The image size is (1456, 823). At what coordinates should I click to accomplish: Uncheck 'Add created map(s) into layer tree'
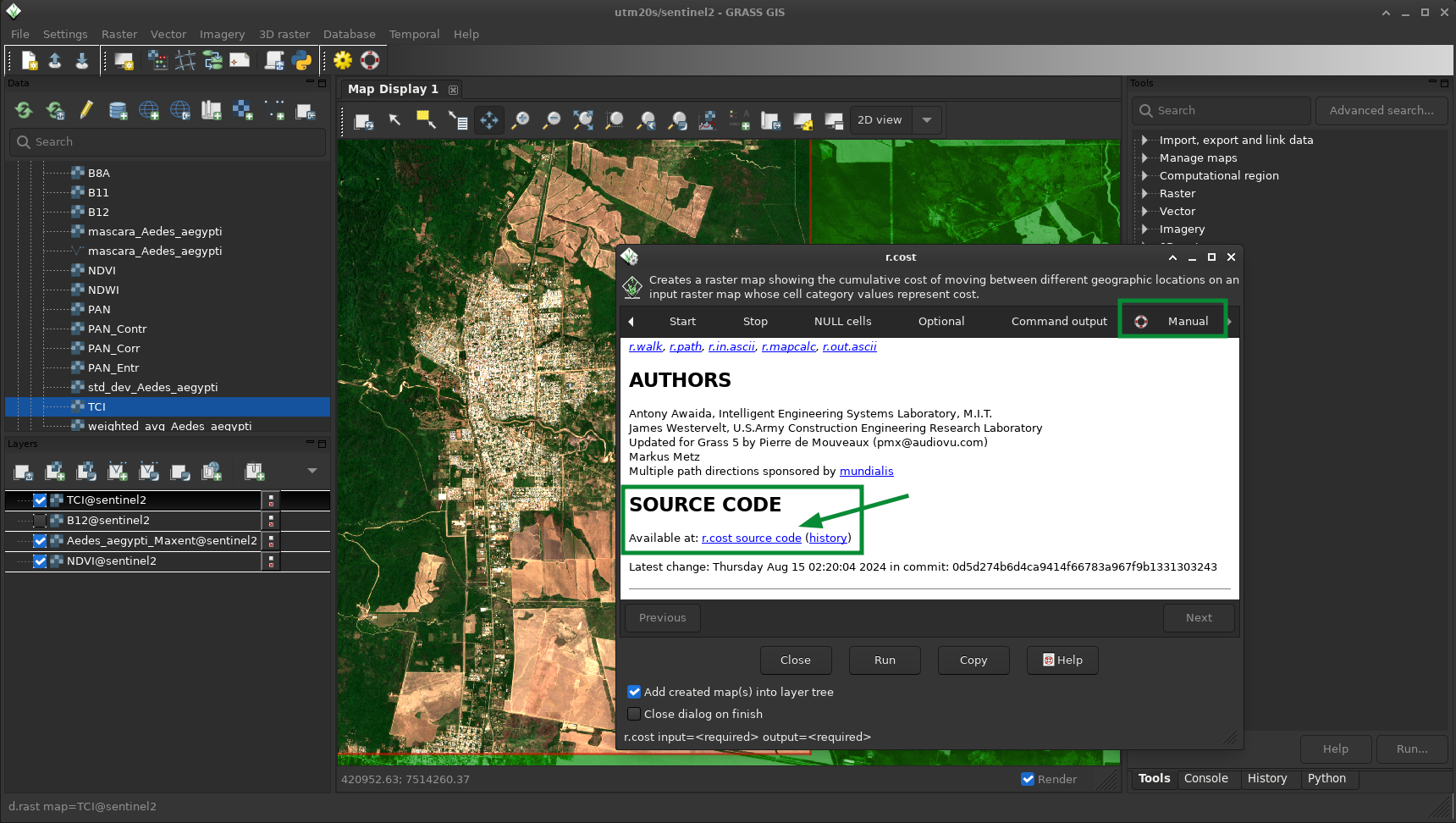[x=634, y=692]
